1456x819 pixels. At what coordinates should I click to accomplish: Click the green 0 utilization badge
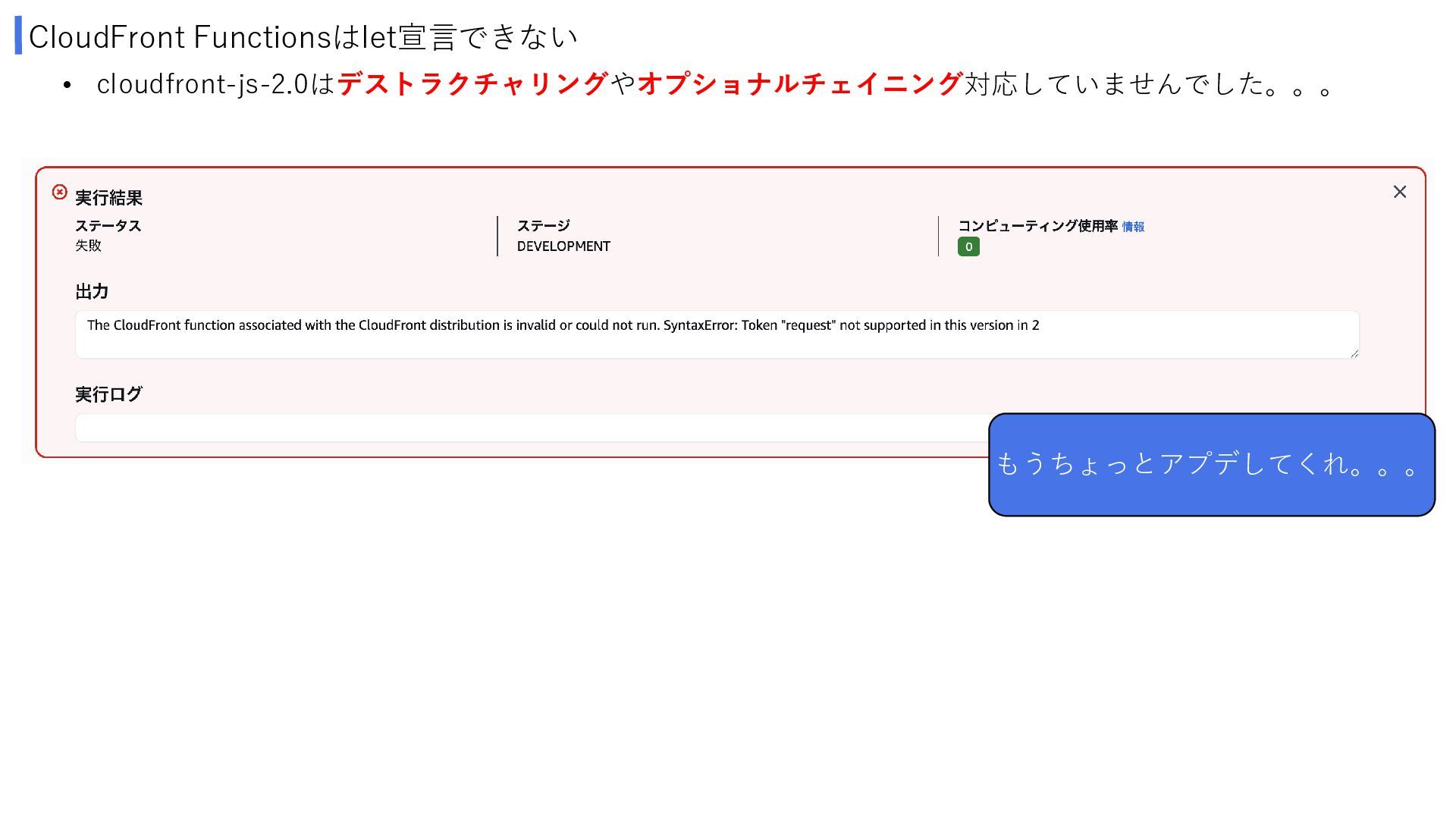coord(968,246)
